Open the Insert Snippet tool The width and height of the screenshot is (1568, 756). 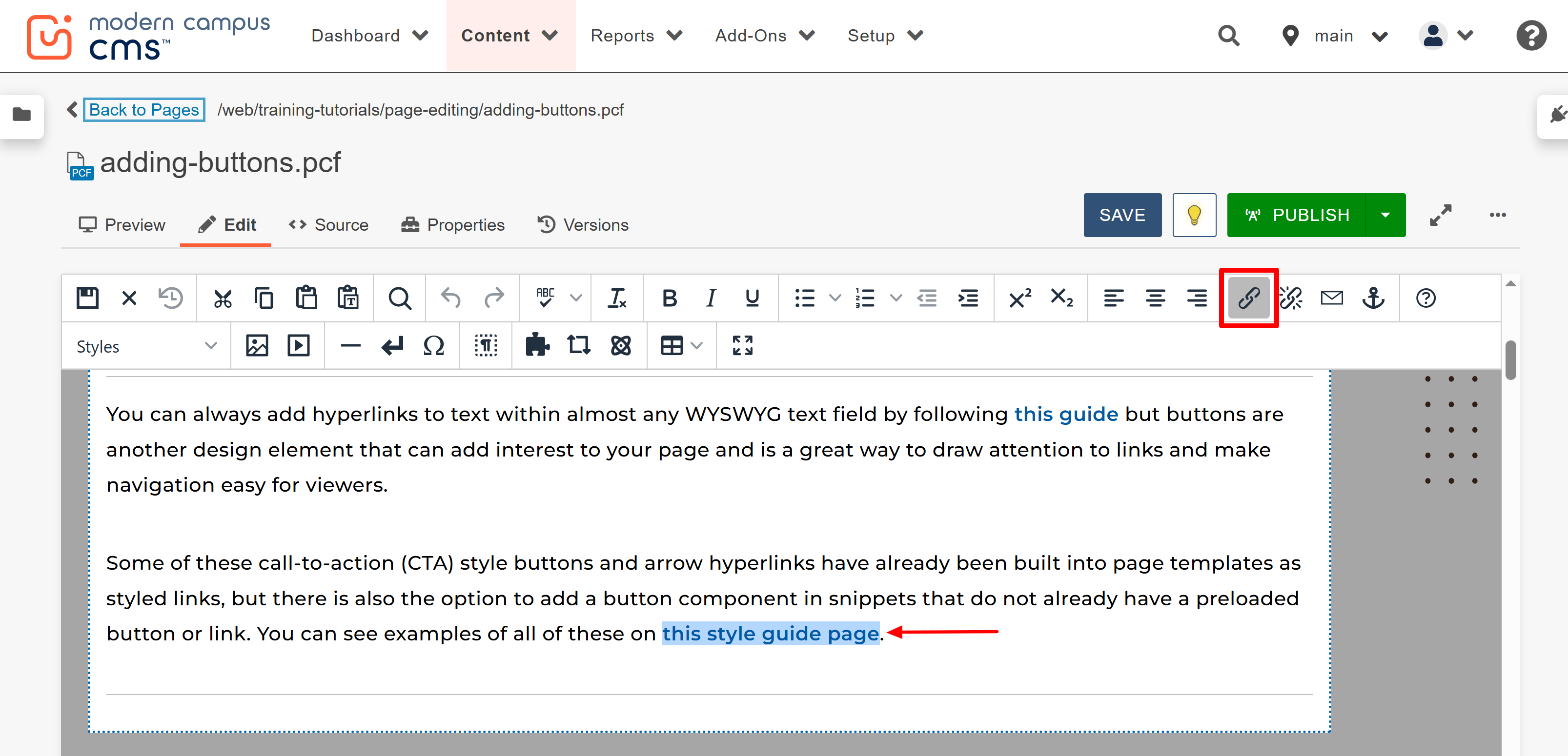pos(536,345)
